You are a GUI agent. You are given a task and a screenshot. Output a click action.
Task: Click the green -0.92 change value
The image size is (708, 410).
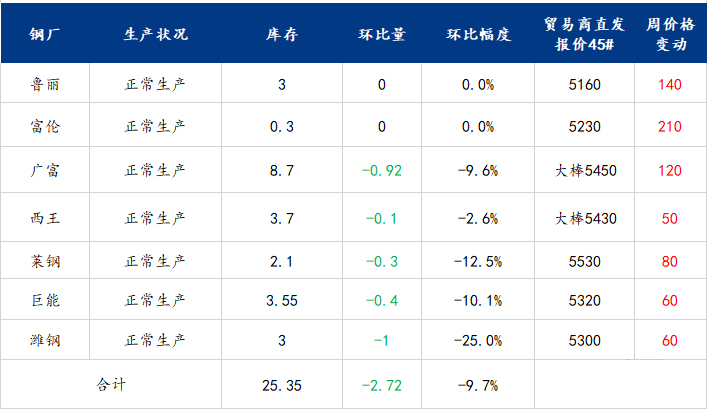point(382,170)
